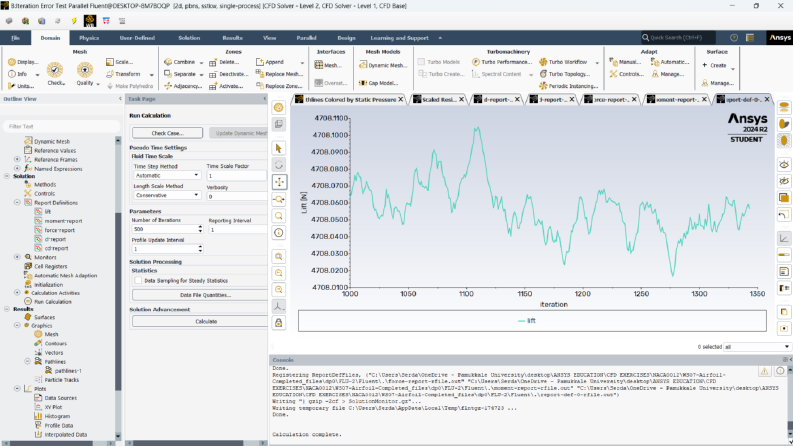Screen dimensions: 793x446
Task: Close the Scaled Residuals tab
Action: (x=461, y=100)
